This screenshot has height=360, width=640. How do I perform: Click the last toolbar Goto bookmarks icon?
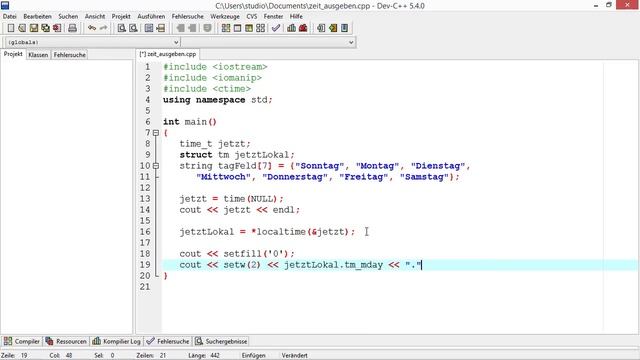click(344, 28)
